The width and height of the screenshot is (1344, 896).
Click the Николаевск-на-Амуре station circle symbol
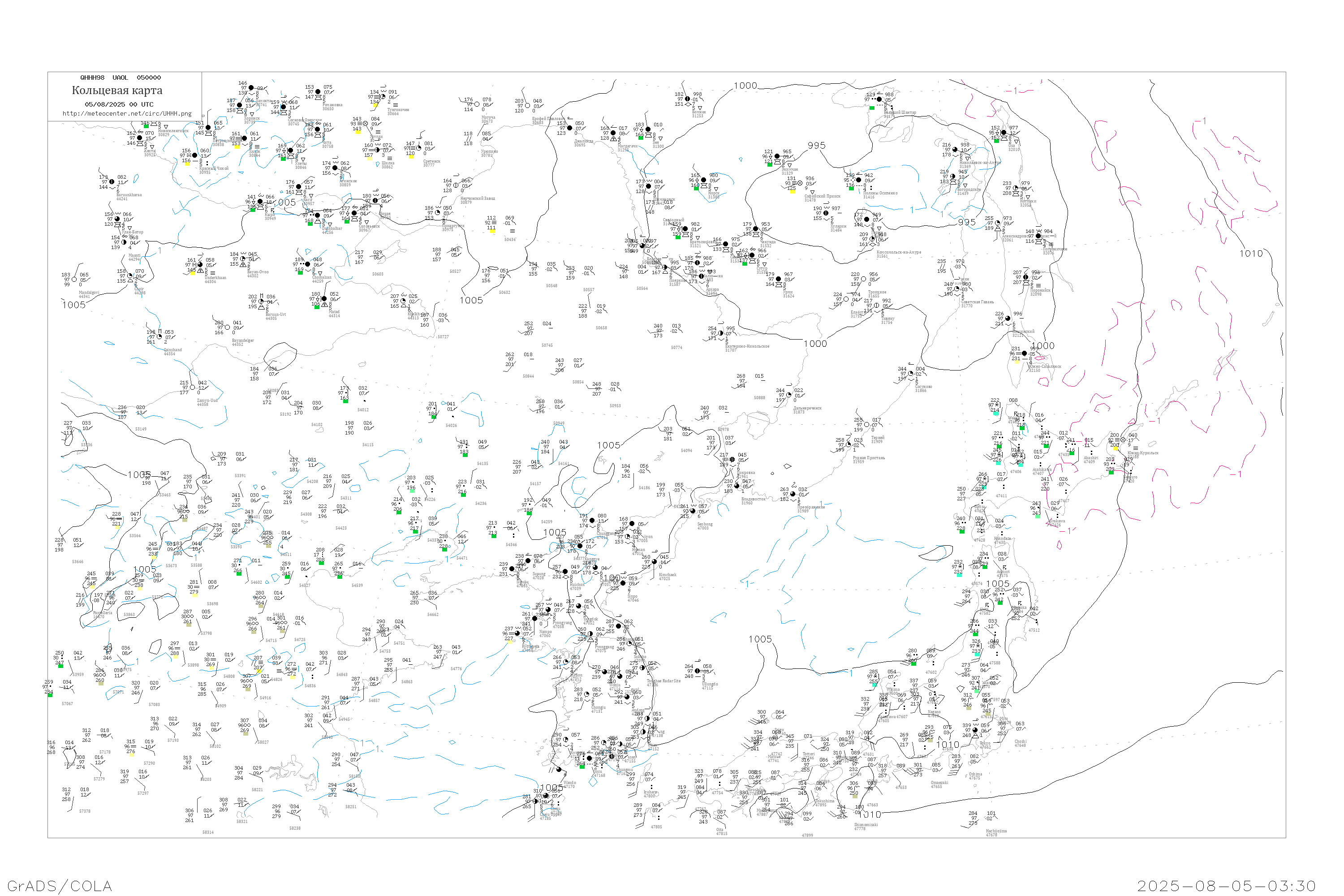[956, 150]
